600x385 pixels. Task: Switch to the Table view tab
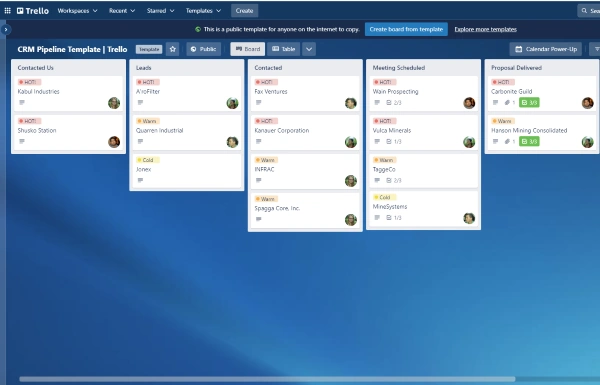coord(284,49)
